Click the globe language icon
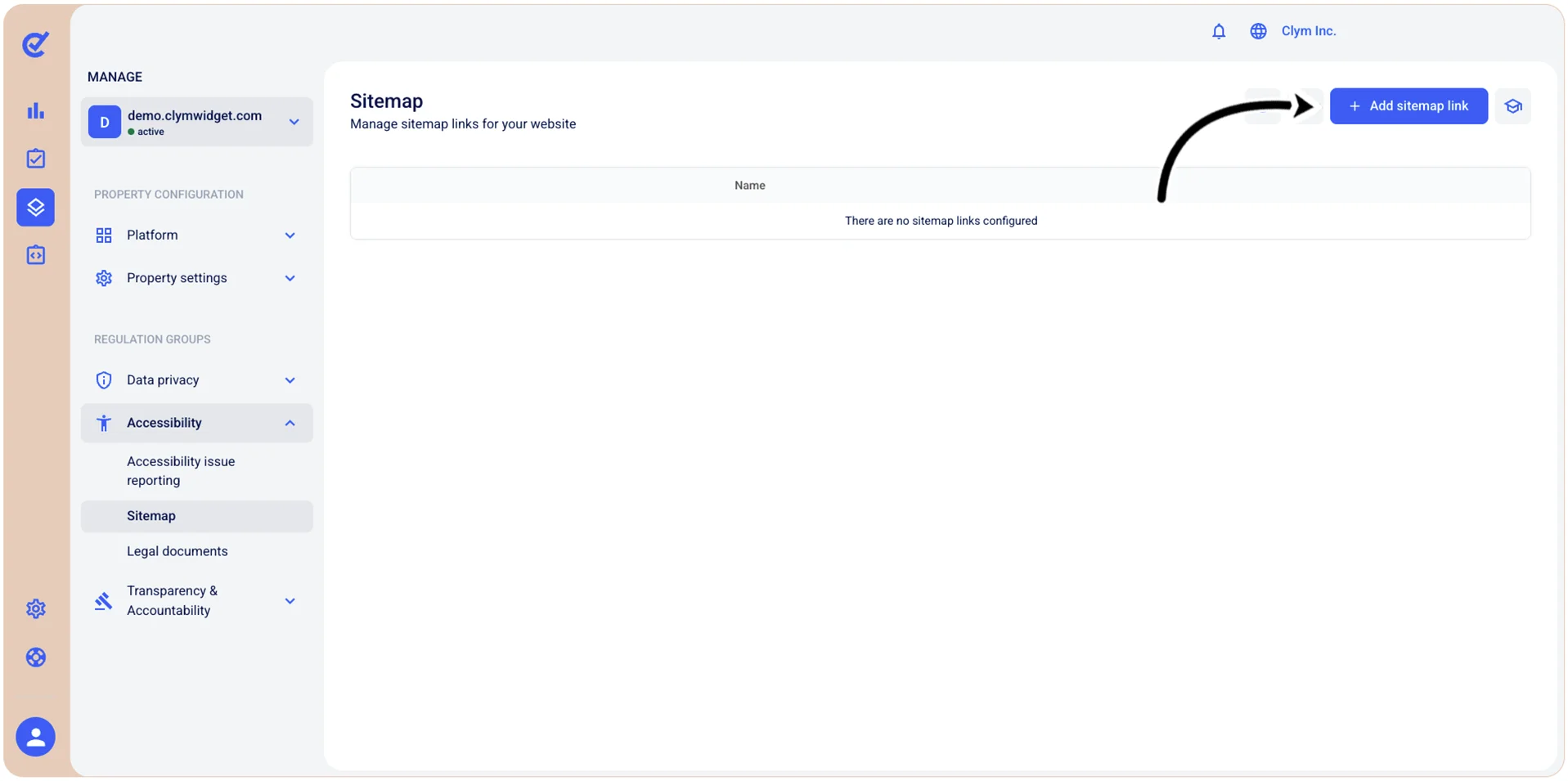Viewport: 1568px width, 781px height. (1258, 31)
